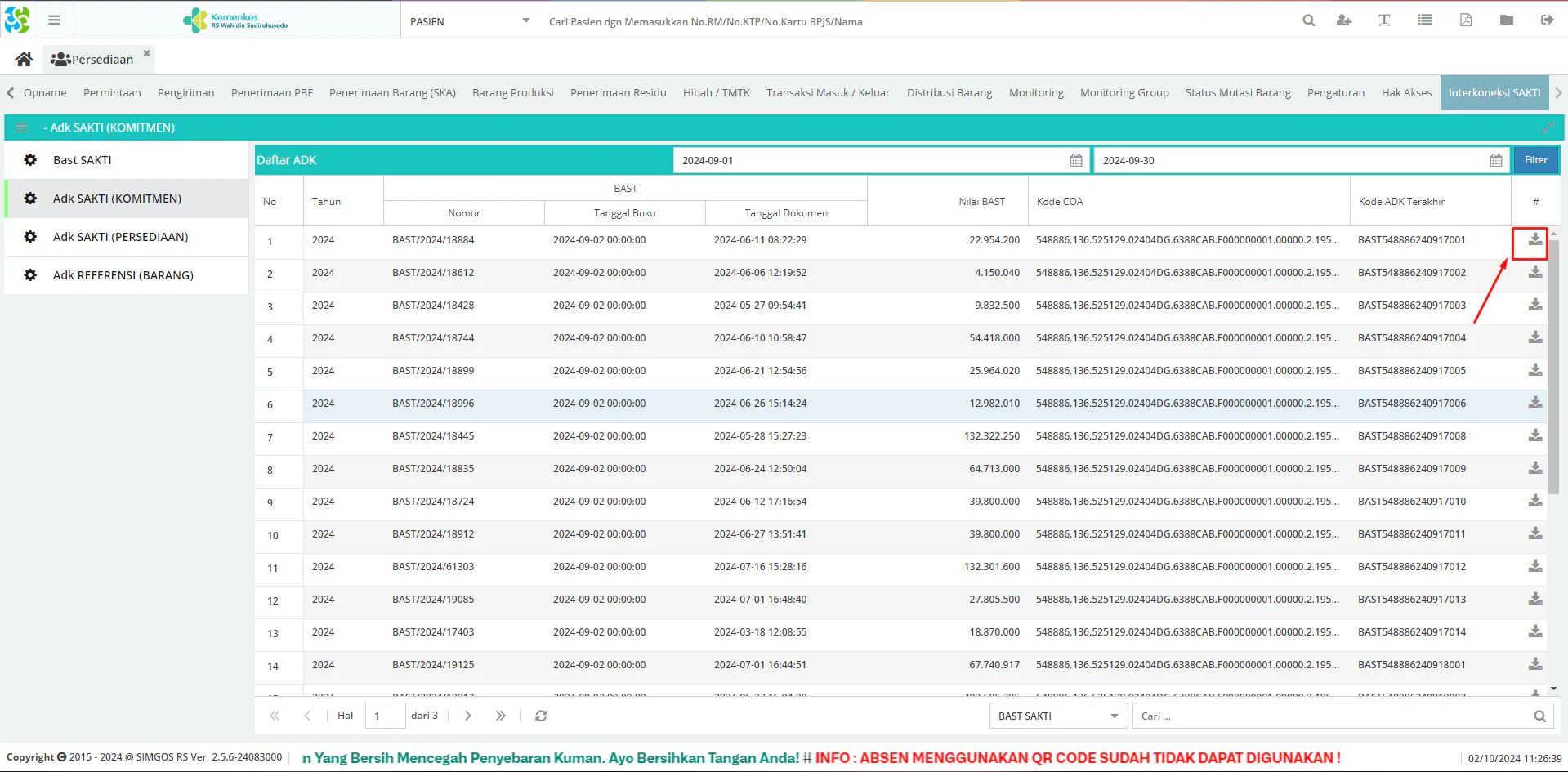Viewport: 1568px width, 772px height.
Task: Click the start date field 2024-09-01
Action: 871,160
